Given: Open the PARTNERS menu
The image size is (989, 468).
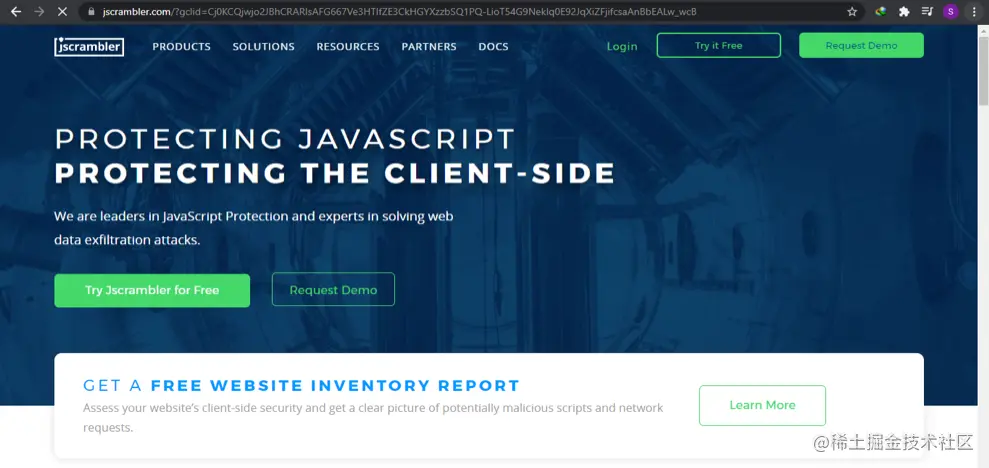Looking at the screenshot, I should 429,47.
